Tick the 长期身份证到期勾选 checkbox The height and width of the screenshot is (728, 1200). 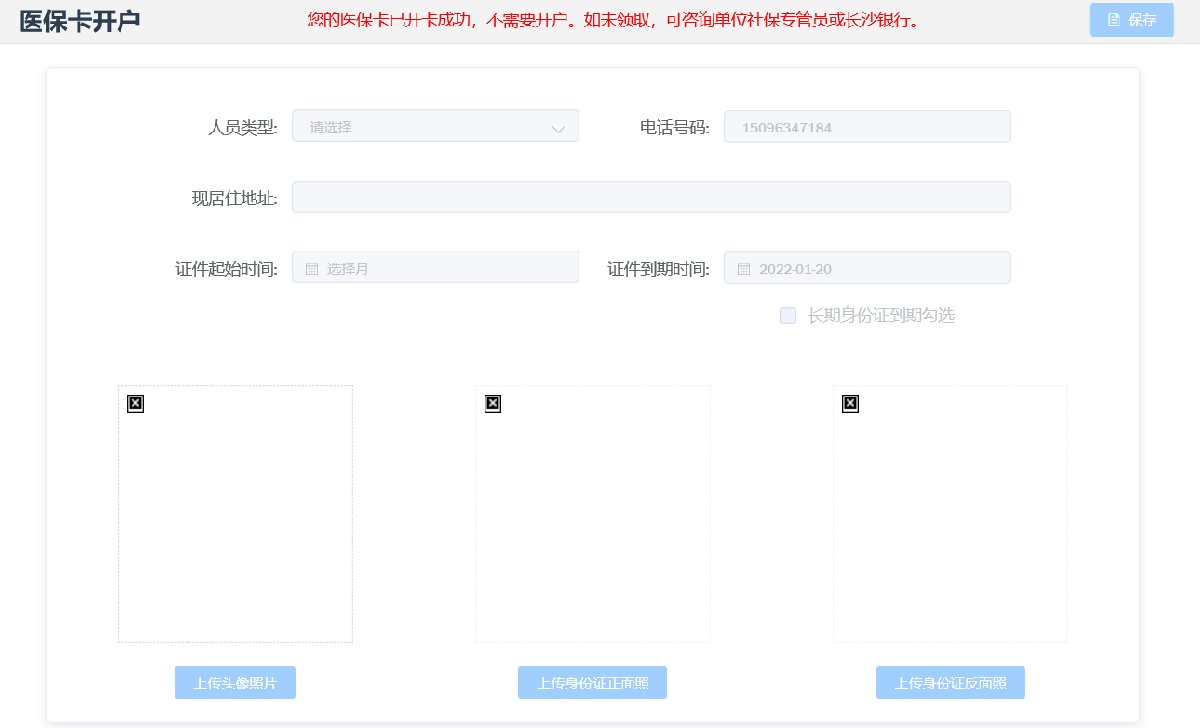click(x=788, y=316)
